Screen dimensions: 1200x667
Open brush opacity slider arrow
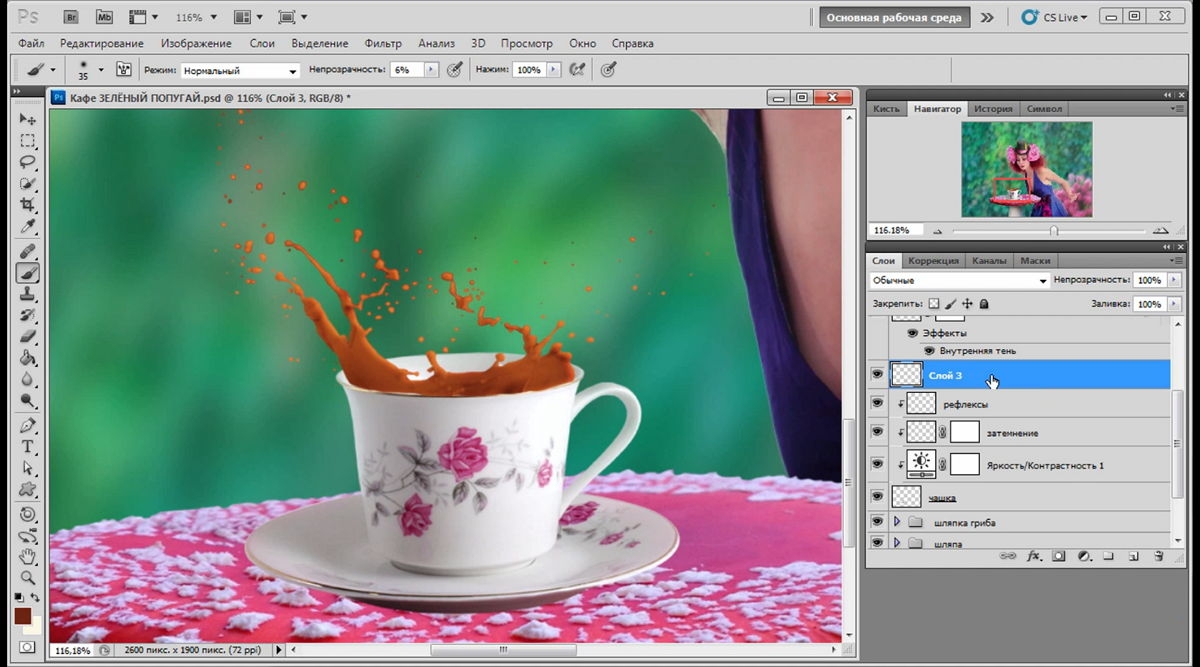[432, 70]
